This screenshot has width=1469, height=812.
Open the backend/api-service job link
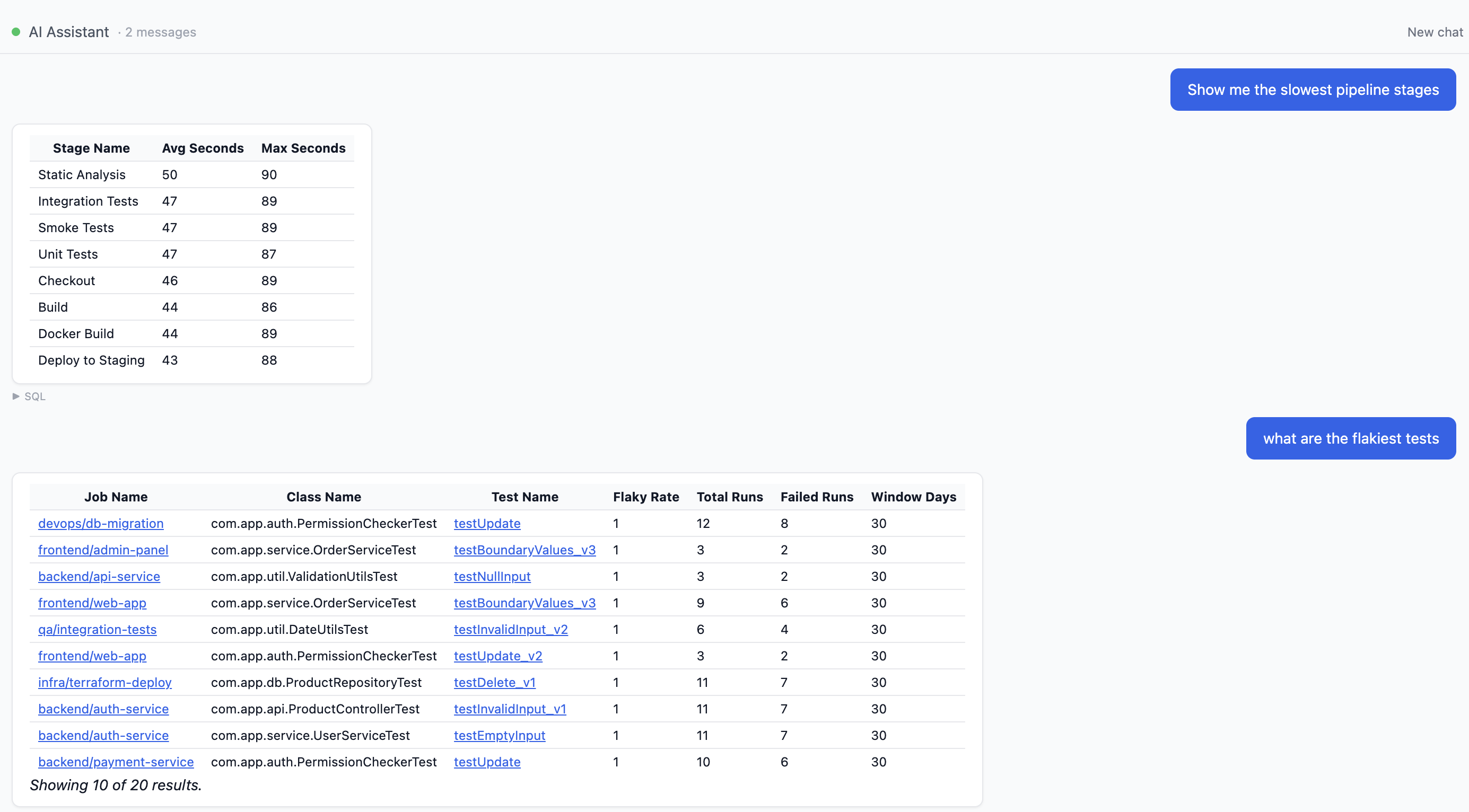[99, 576]
